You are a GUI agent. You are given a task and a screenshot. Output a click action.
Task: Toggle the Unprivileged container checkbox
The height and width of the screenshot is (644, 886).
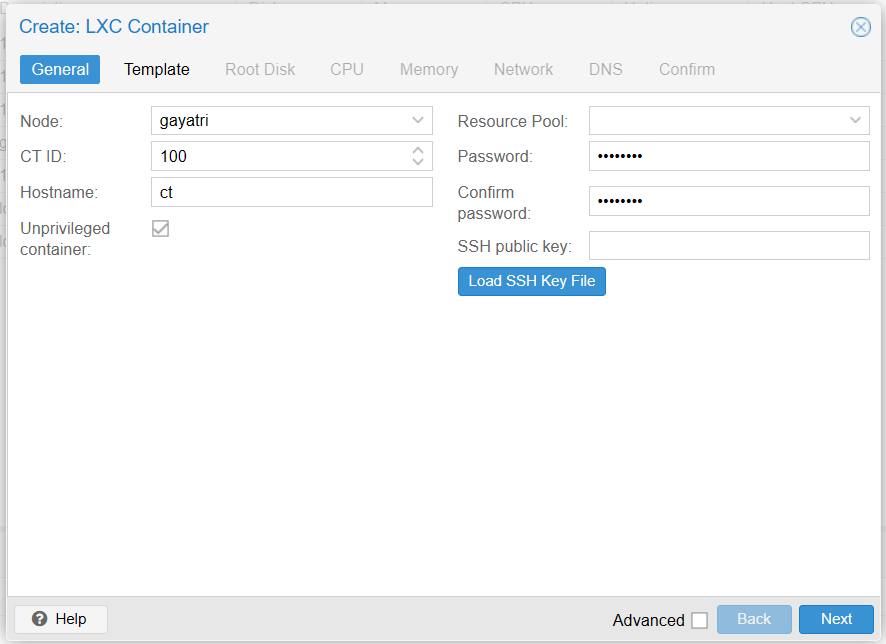tap(160, 229)
